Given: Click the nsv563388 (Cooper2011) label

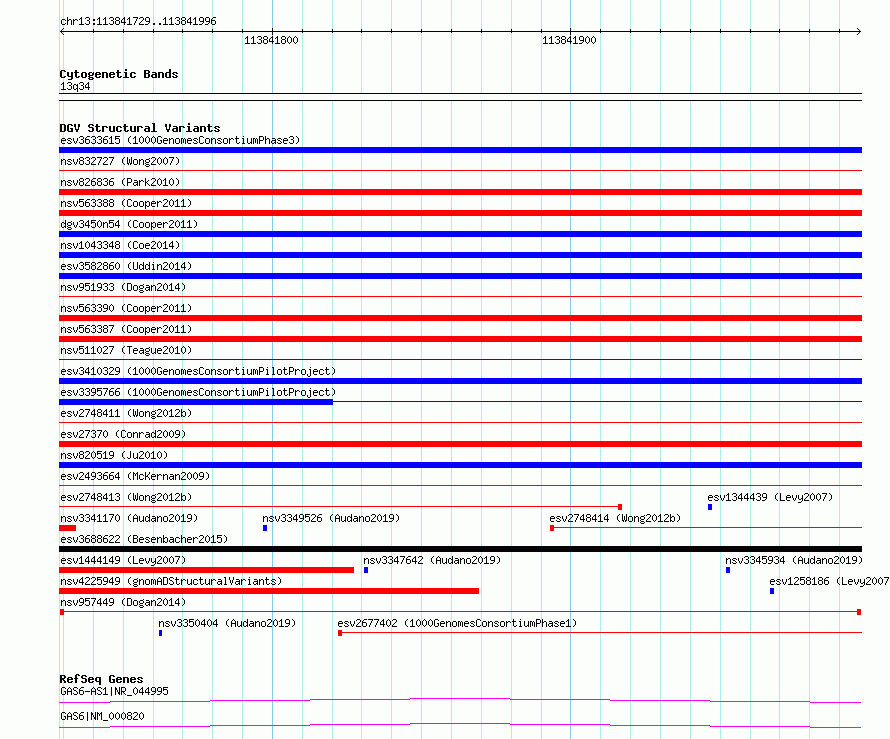Looking at the screenshot, I should coord(126,203).
